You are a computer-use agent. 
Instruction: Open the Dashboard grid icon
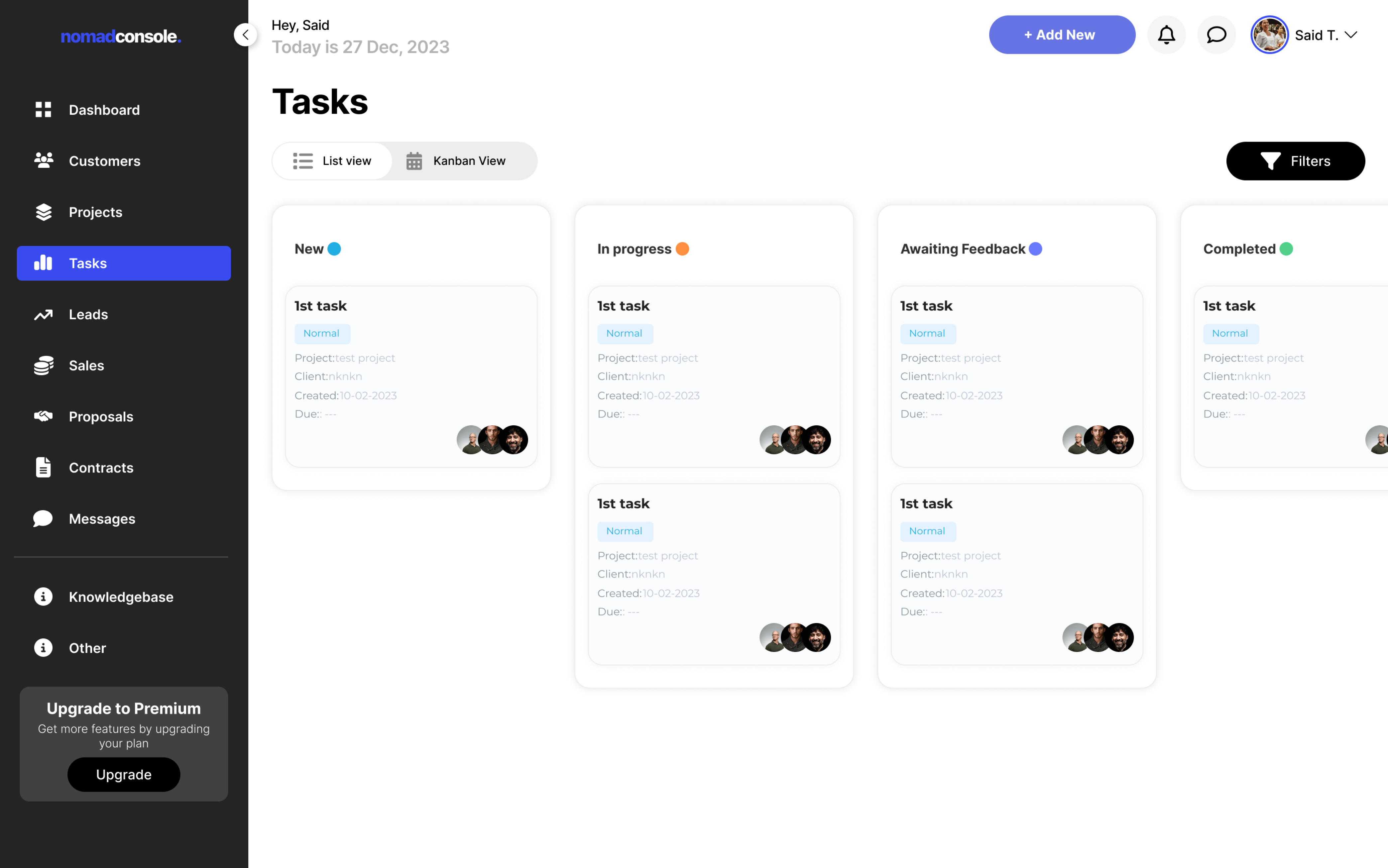click(x=43, y=110)
